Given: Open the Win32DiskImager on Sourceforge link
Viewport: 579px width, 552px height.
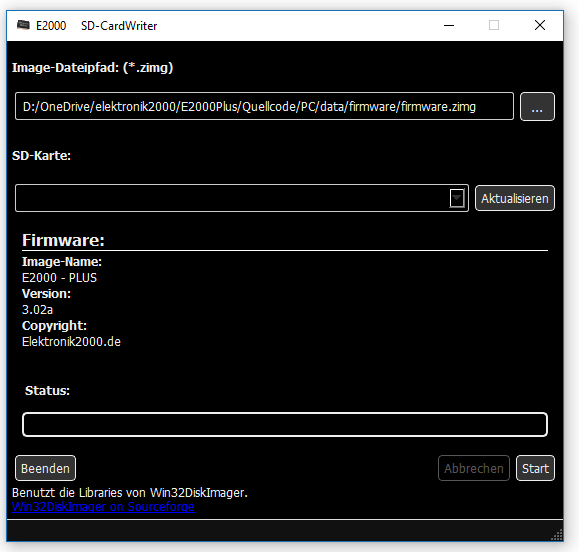Looking at the screenshot, I should 103,507.
